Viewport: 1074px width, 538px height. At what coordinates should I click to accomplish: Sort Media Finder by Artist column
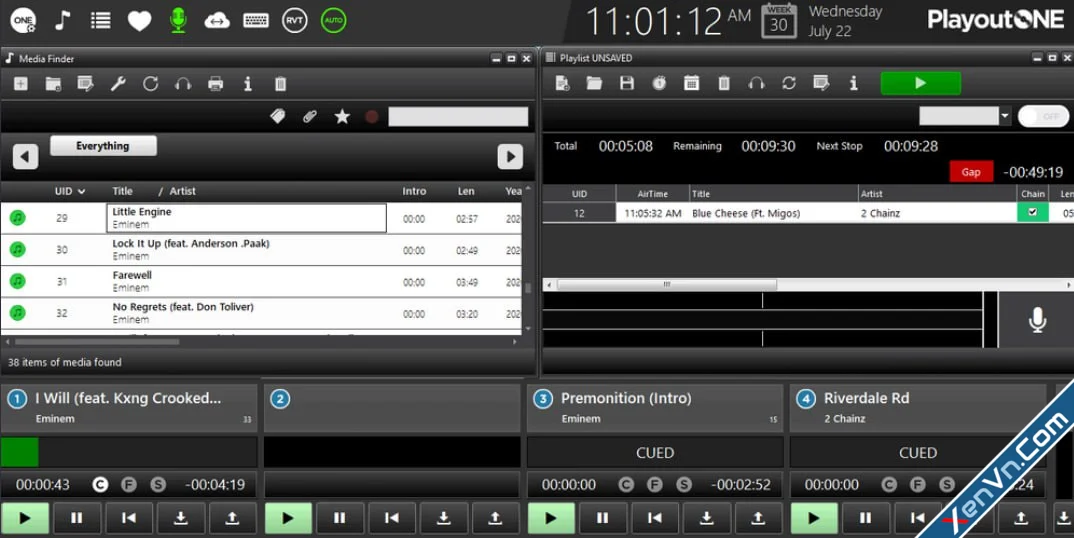click(182, 191)
